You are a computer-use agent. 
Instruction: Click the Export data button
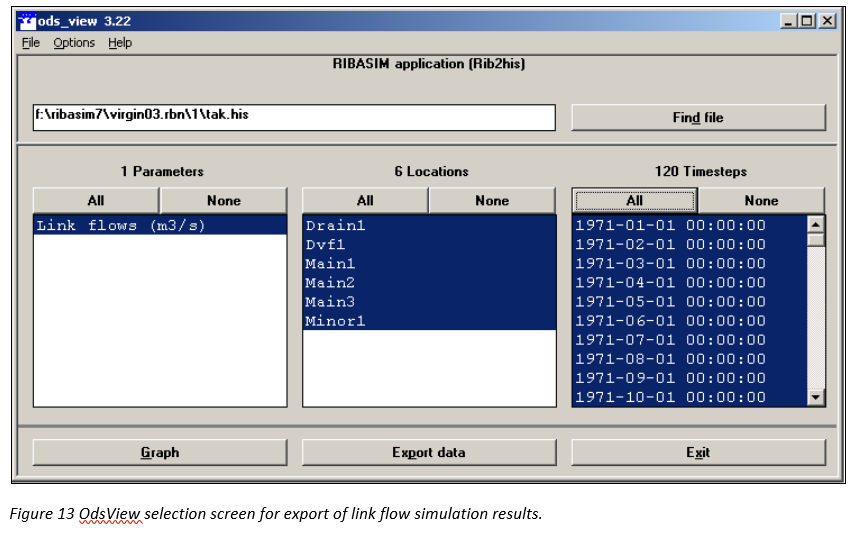[x=430, y=452]
